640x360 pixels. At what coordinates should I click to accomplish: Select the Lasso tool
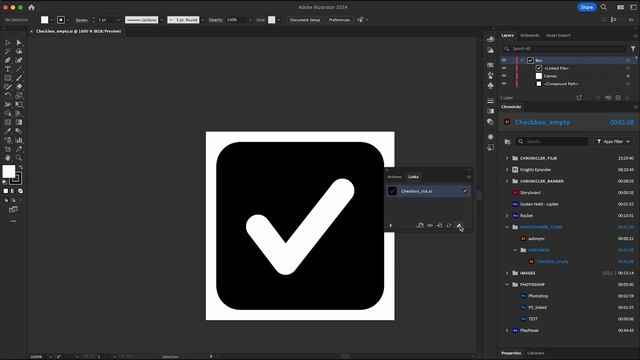coord(19,51)
